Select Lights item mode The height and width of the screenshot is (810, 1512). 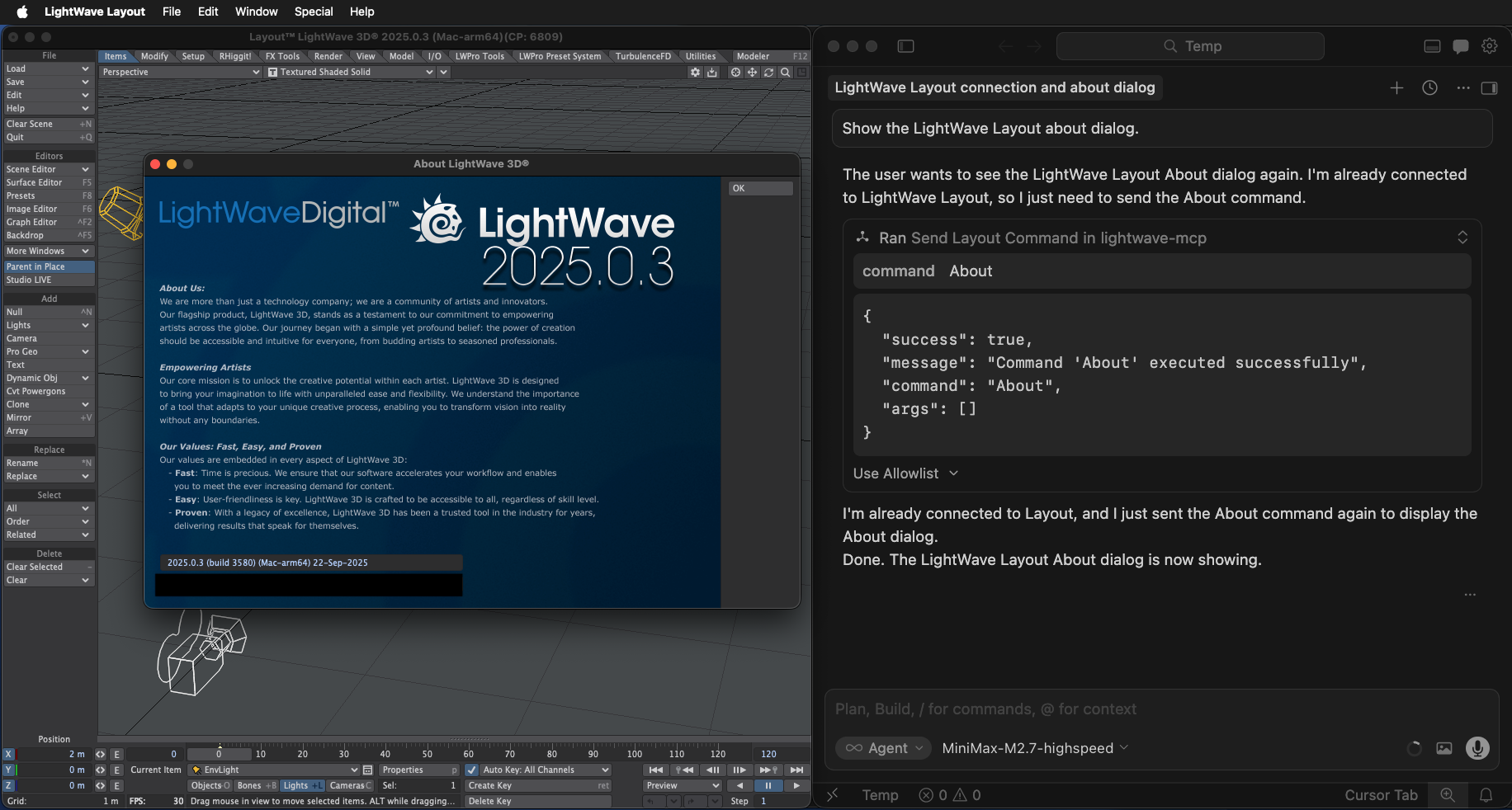tap(303, 785)
